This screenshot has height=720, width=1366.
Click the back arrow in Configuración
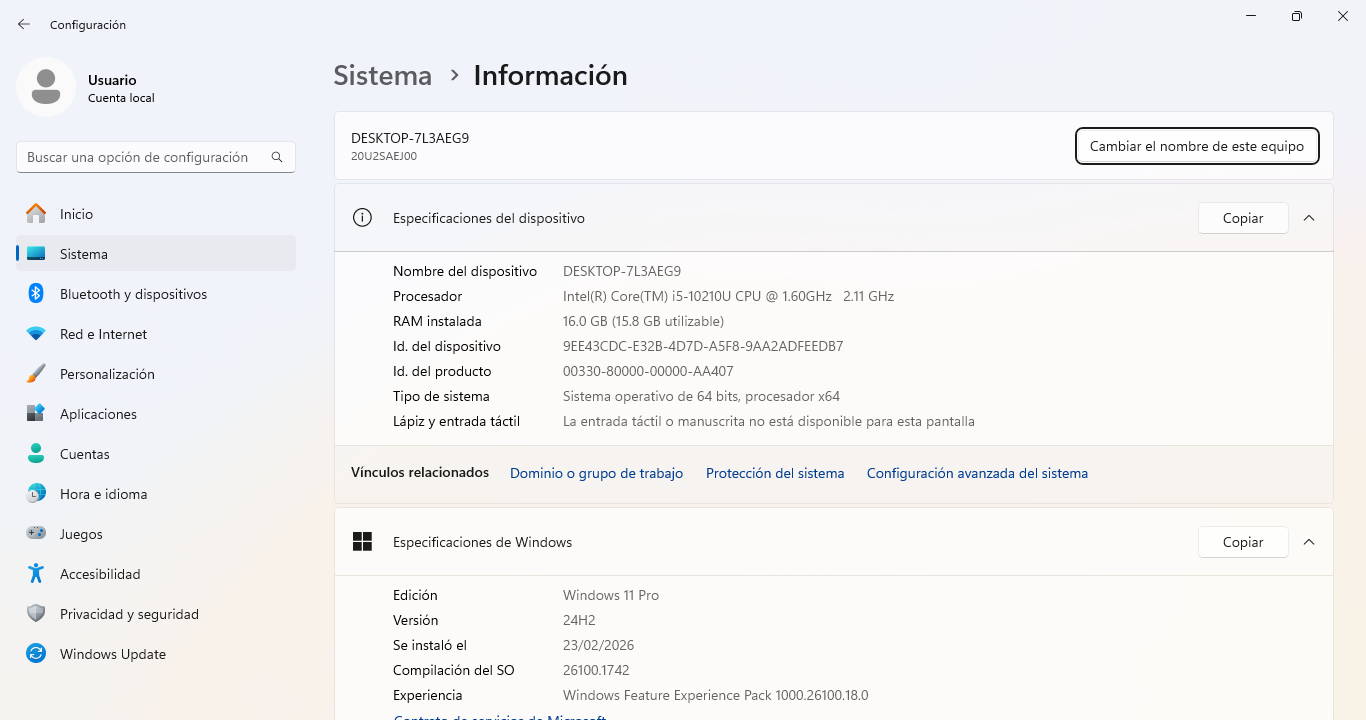click(x=24, y=24)
